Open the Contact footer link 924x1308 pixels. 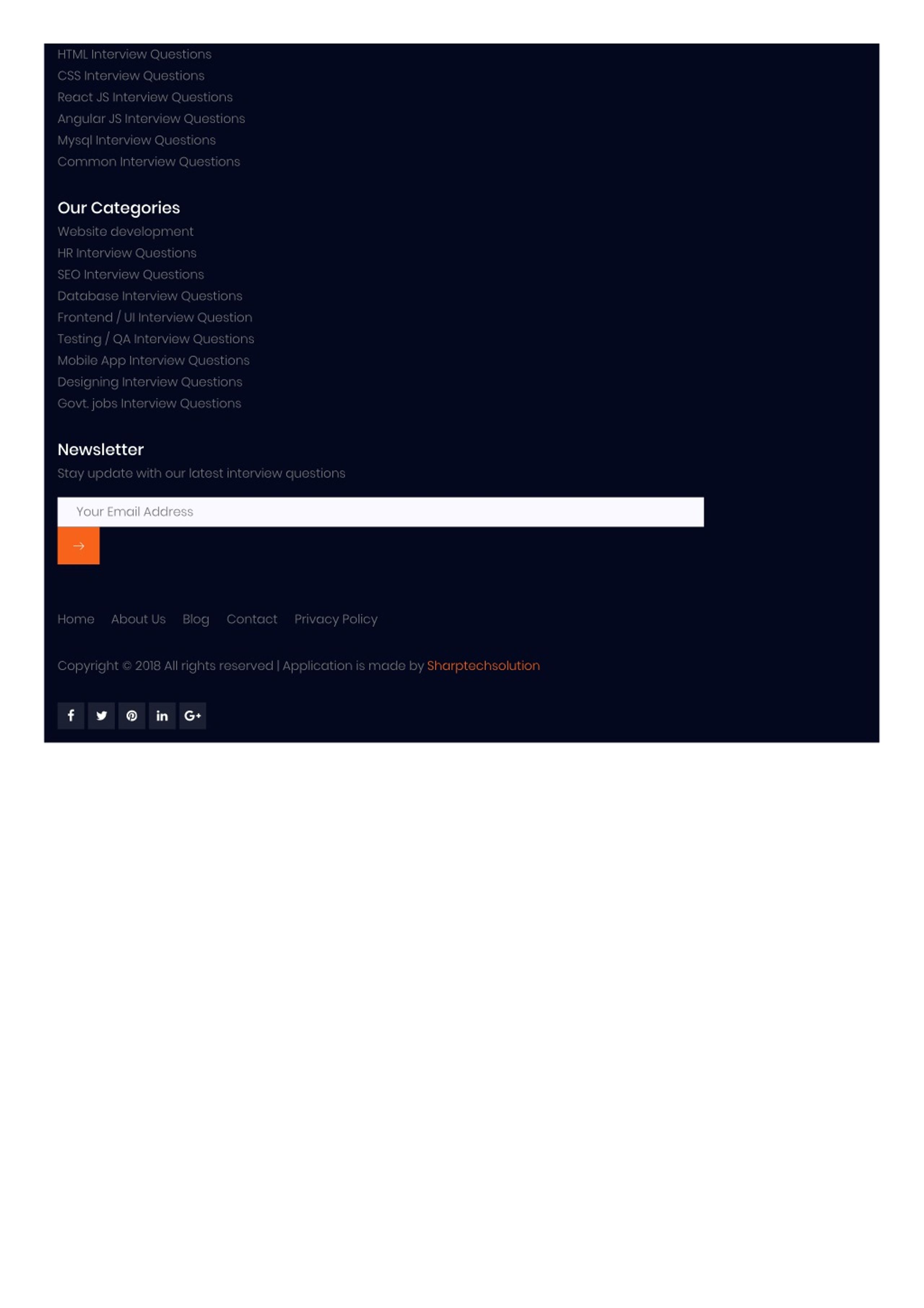point(252,619)
